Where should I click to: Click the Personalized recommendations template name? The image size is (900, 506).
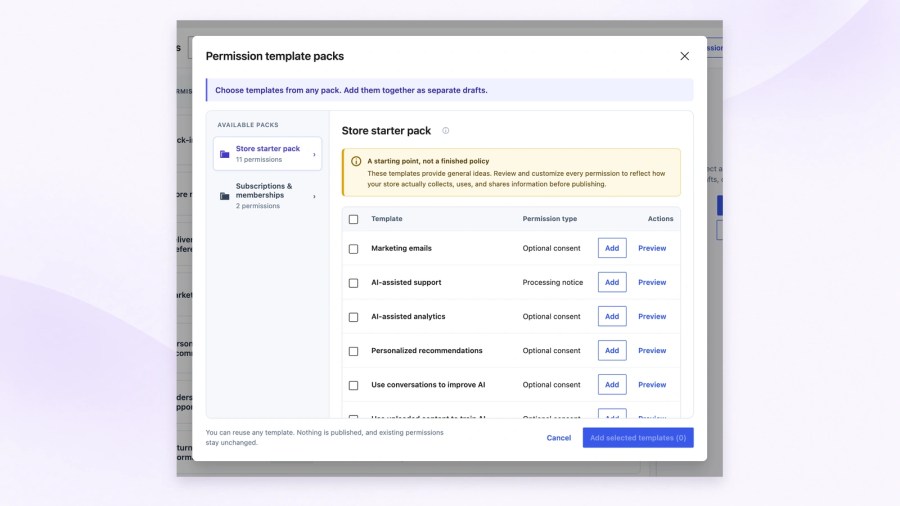pyautogui.click(x=426, y=351)
